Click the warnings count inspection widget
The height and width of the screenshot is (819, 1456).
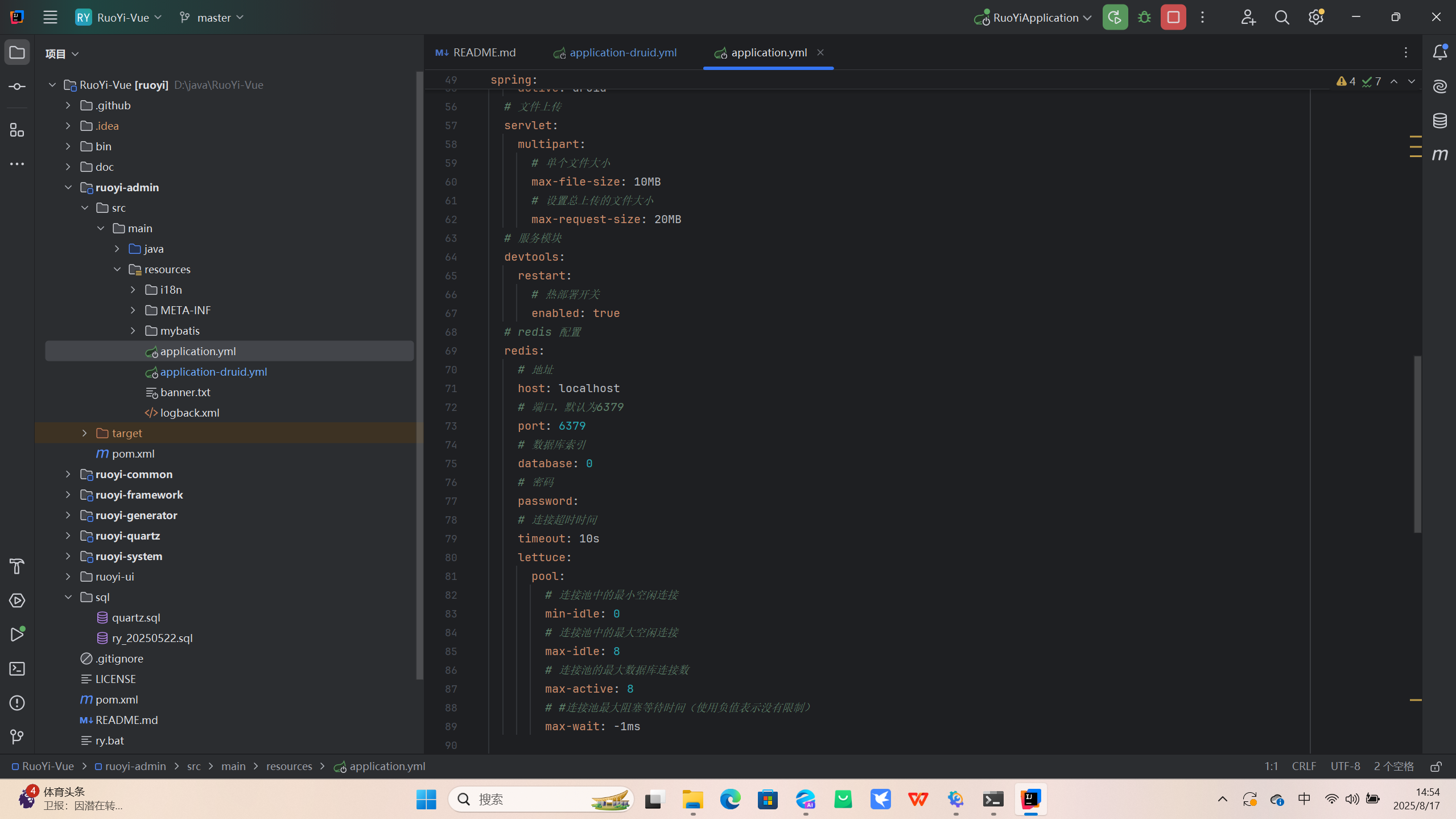[x=1346, y=81]
